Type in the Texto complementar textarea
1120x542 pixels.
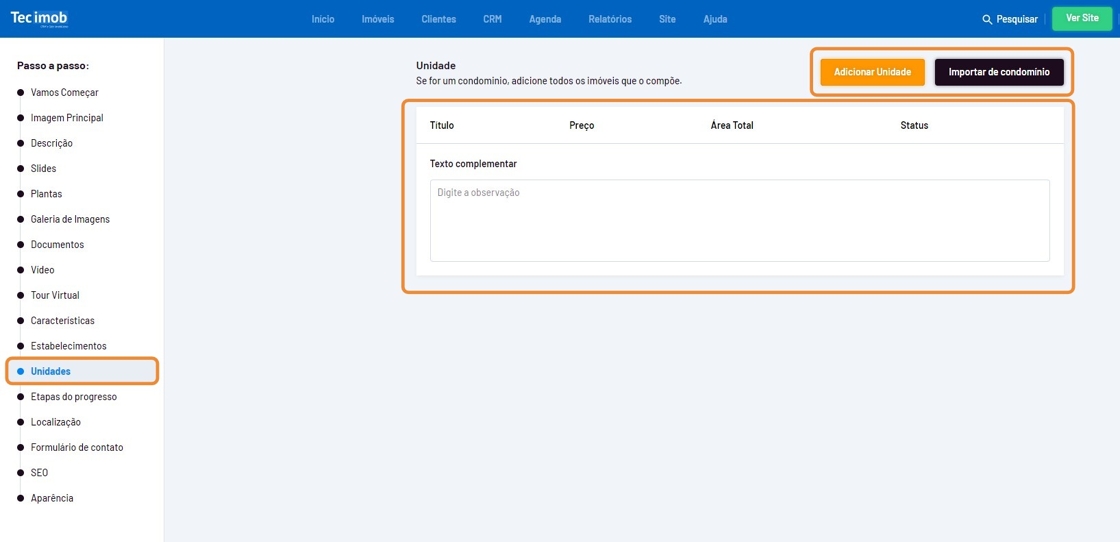[739, 220]
